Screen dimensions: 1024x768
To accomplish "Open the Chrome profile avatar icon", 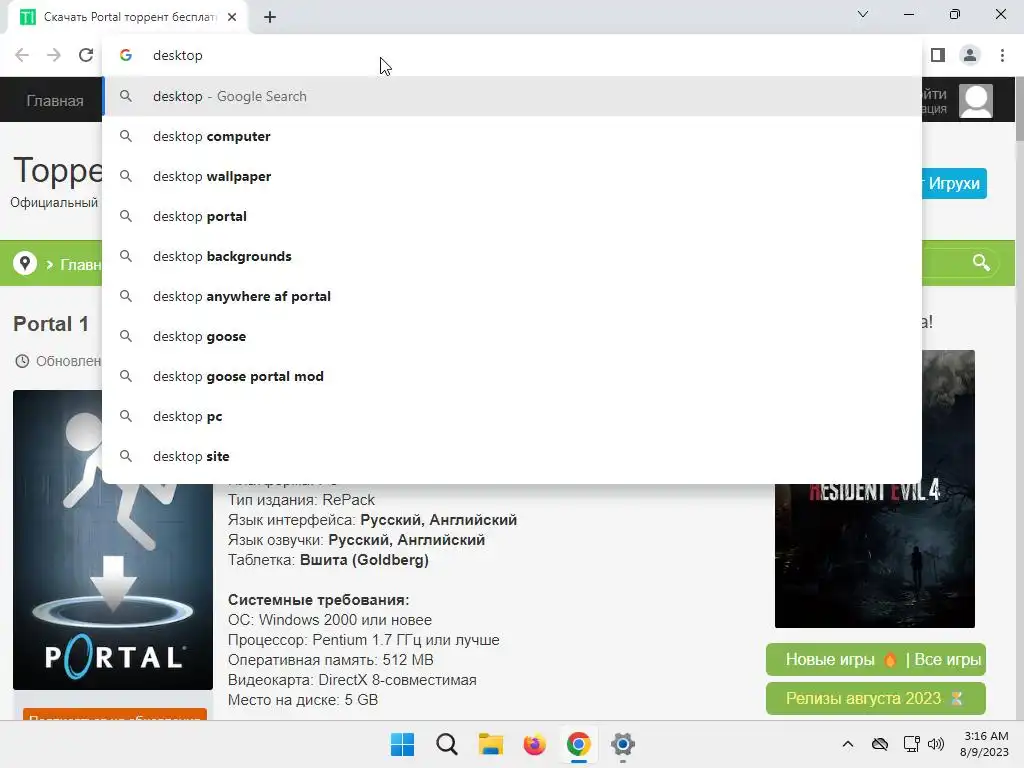I will coord(970,56).
